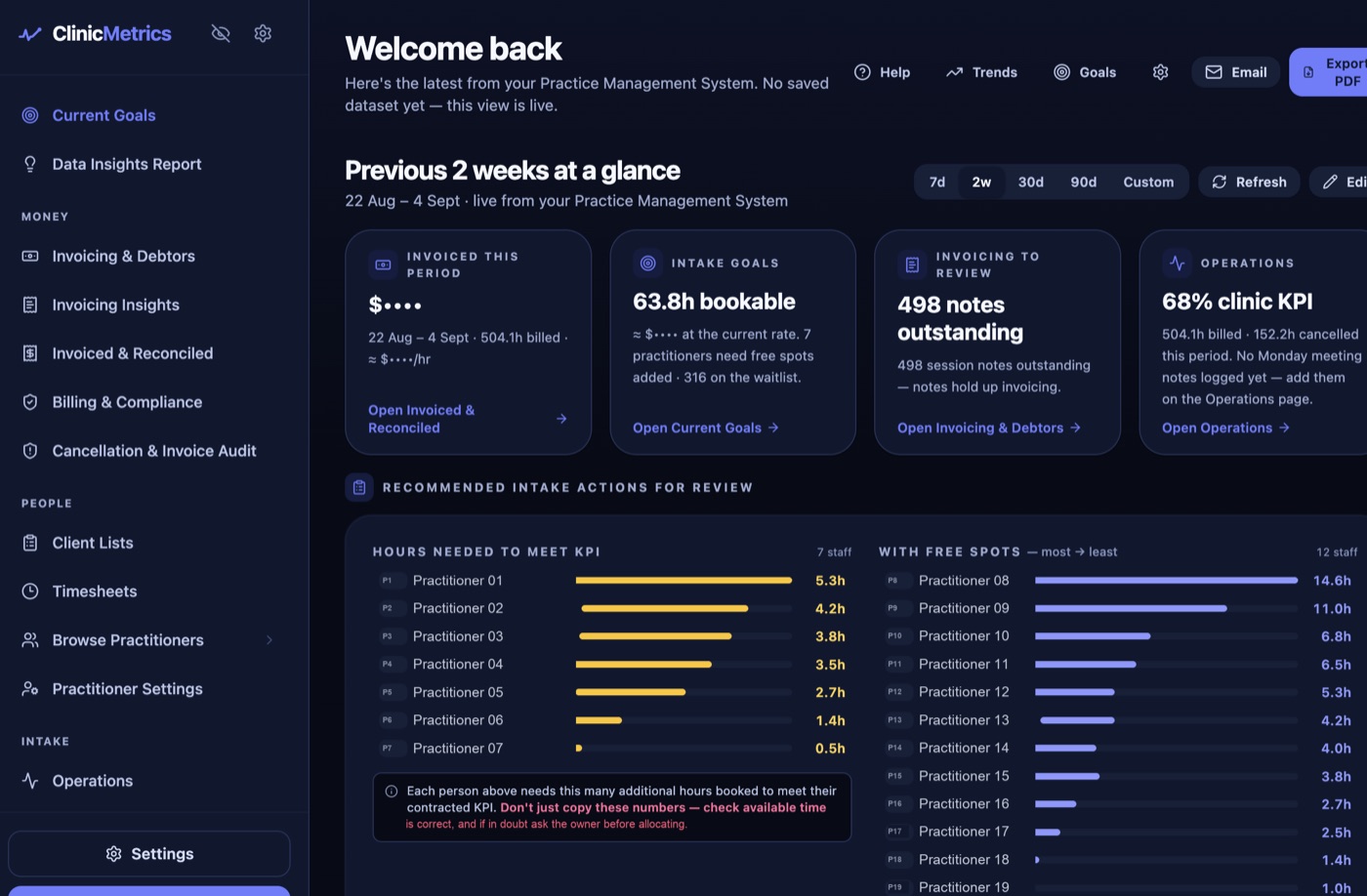Viewport: 1367px width, 896px height.
Task: Click the Practitioner 01 hours progress bar
Action: (x=683, y=581)
